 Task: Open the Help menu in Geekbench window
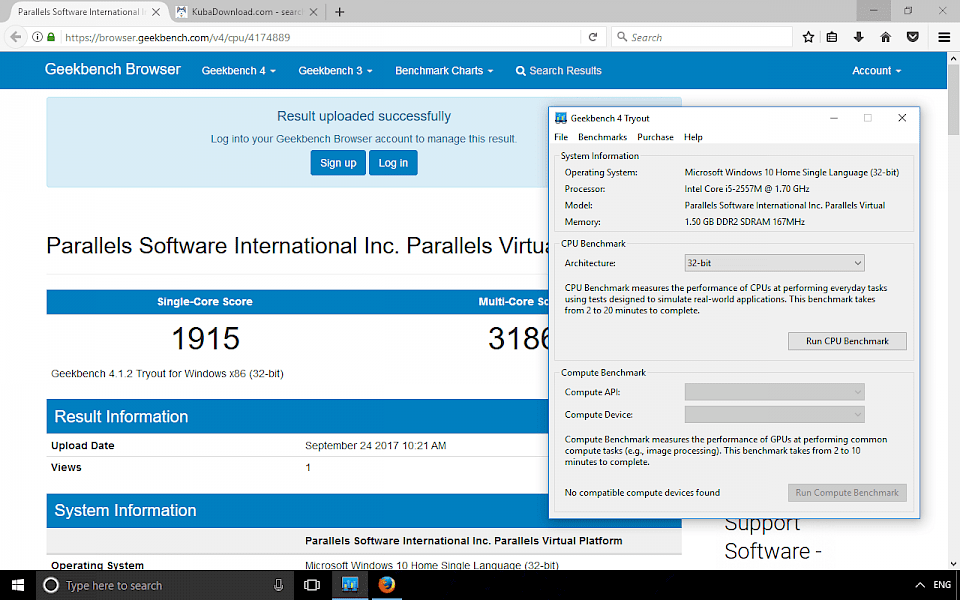(x=693, y=137)
